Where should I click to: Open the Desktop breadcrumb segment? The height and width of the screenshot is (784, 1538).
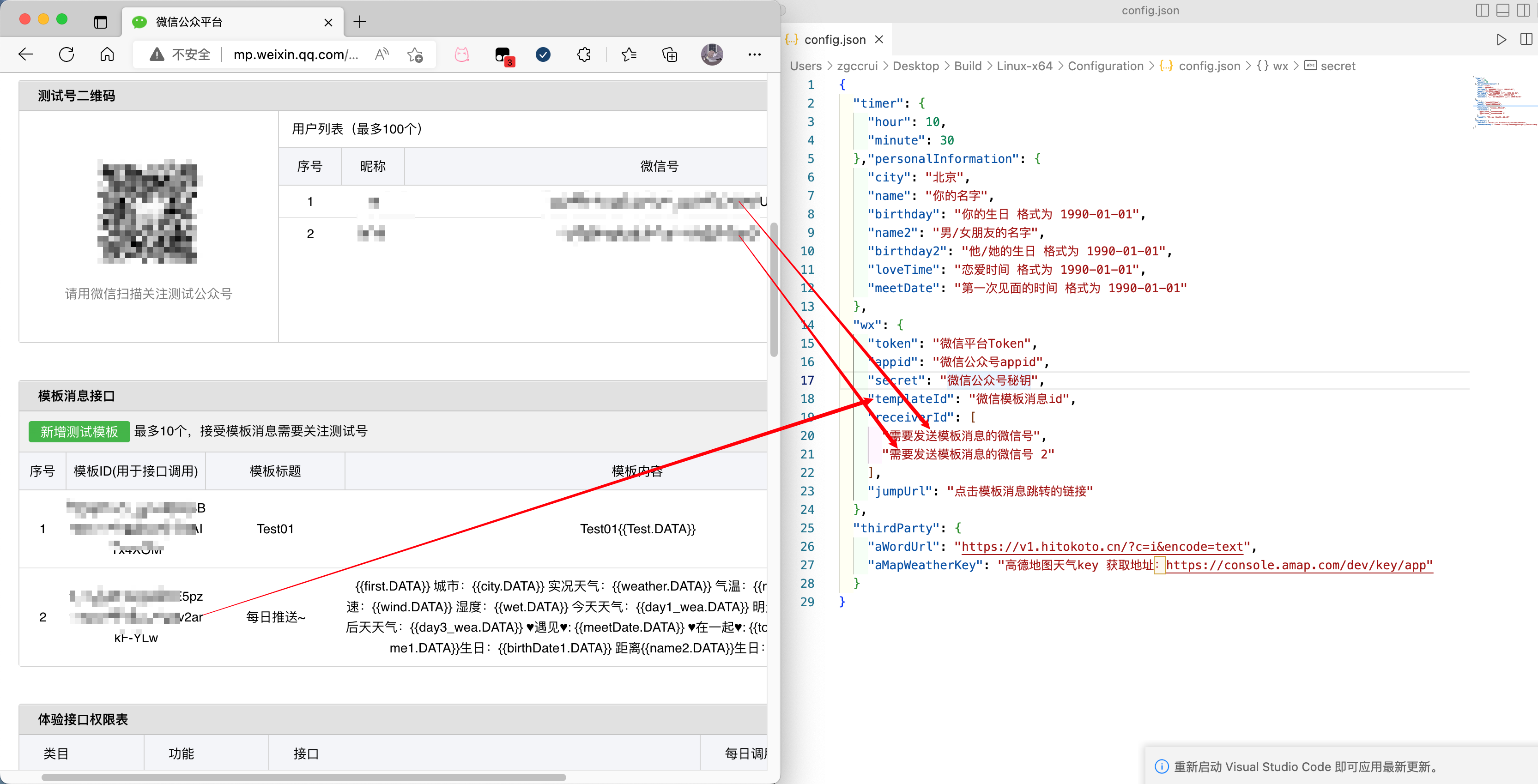click(x=916, y=66)
